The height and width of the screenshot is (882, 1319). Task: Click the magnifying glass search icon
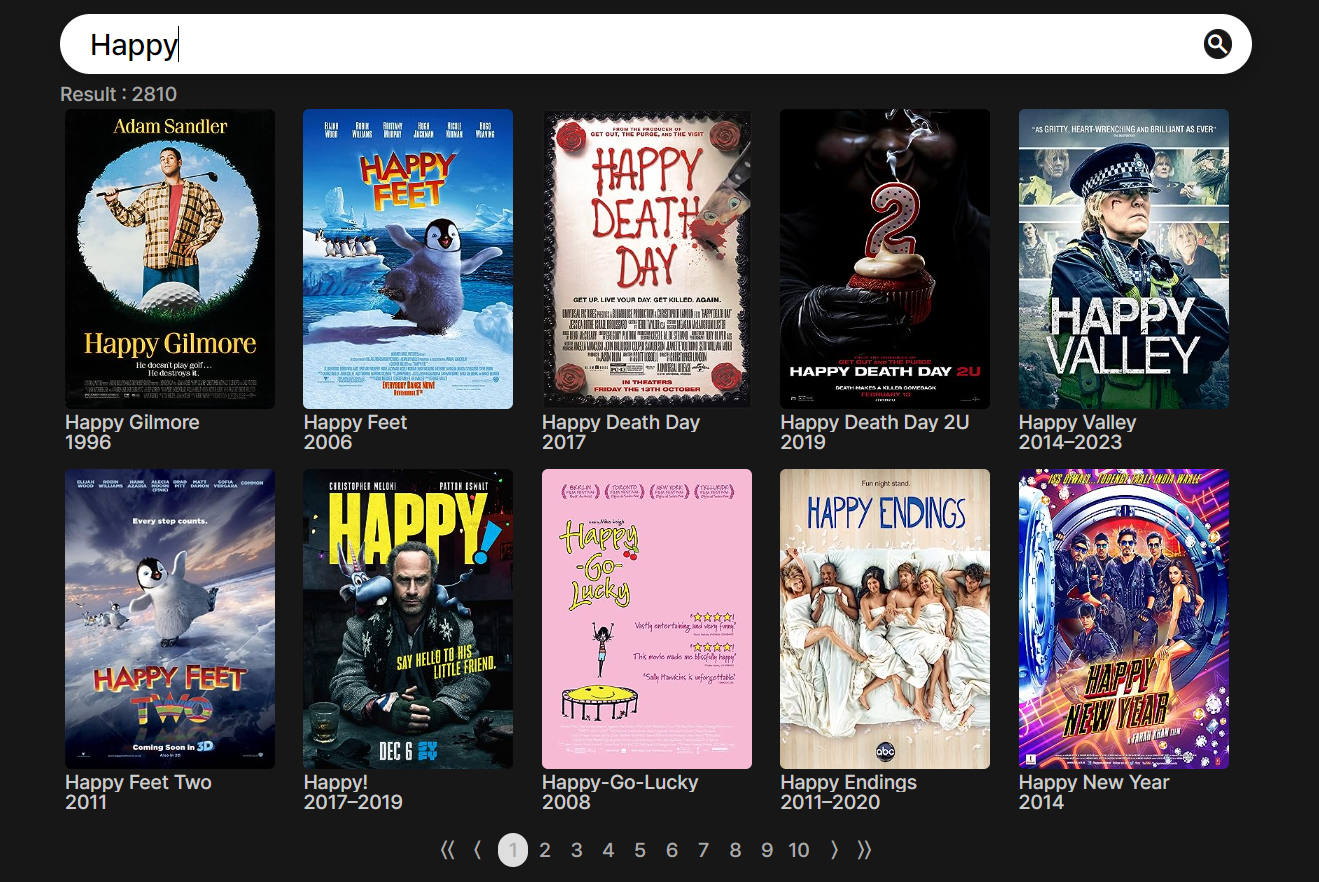tap(1217, 44)
